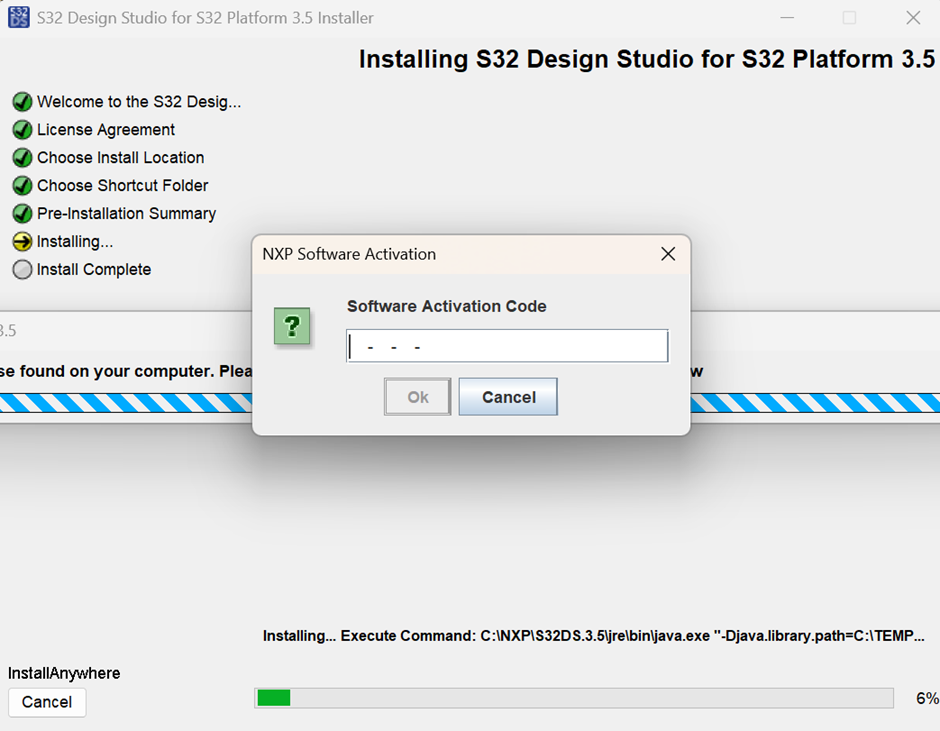Close the NXP Software Activation dialog
Image resolution: width=940 pixels, height=731 pixels.
(x=668, y=254)
